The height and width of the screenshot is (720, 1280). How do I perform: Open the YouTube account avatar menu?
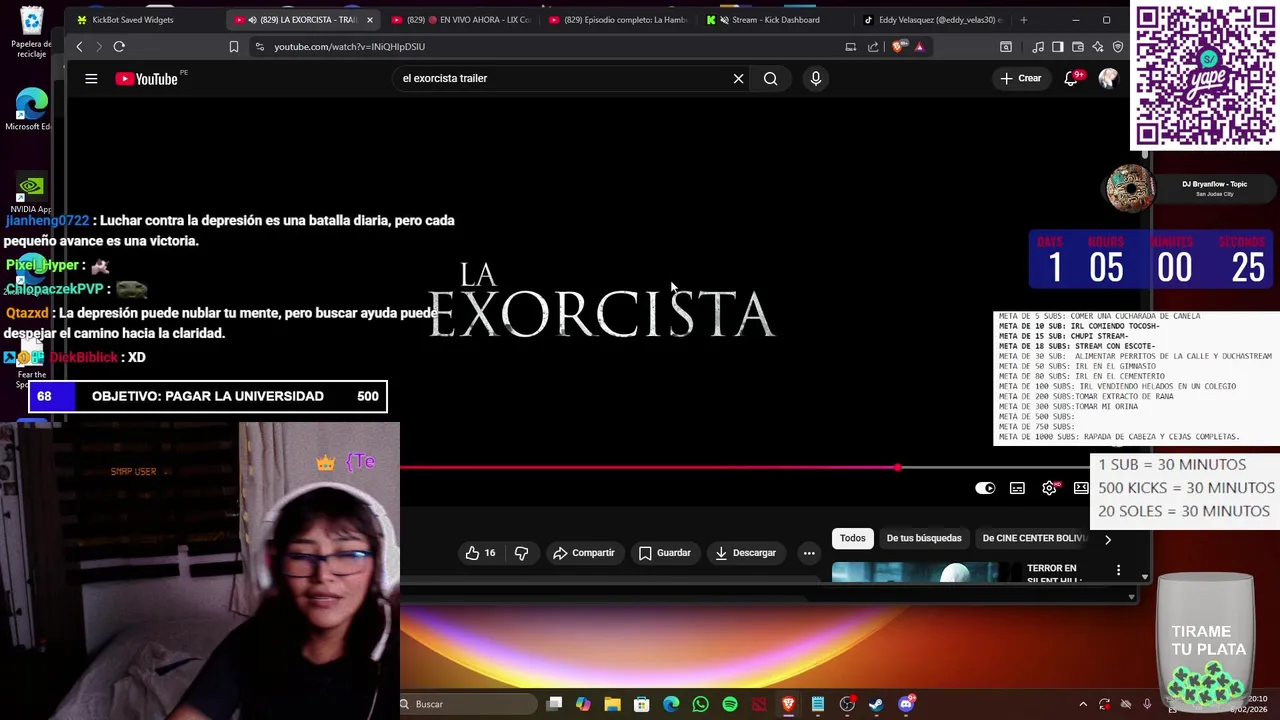(1108, 78)
